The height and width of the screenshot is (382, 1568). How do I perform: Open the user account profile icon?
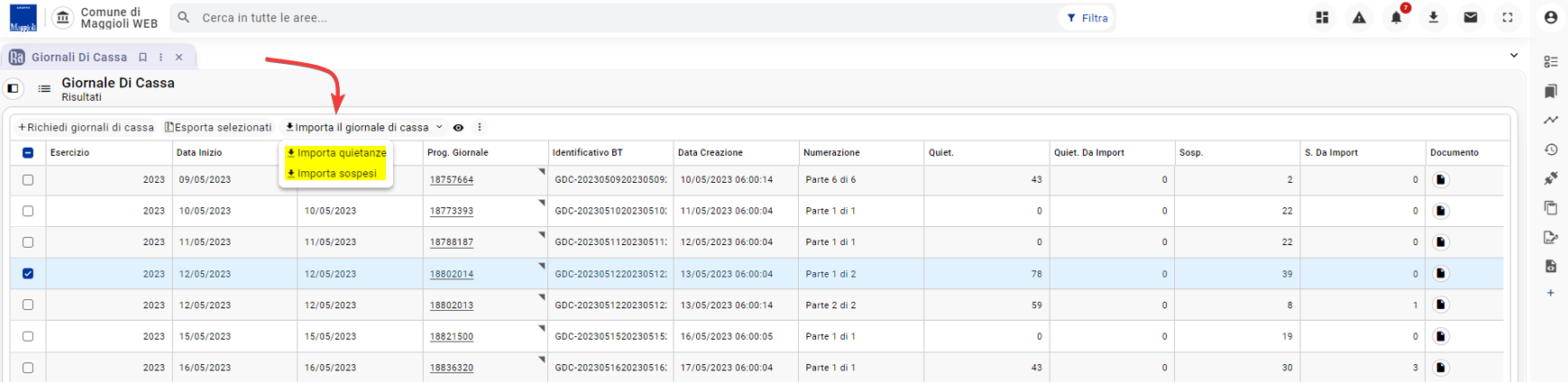tap(1551, 17)
